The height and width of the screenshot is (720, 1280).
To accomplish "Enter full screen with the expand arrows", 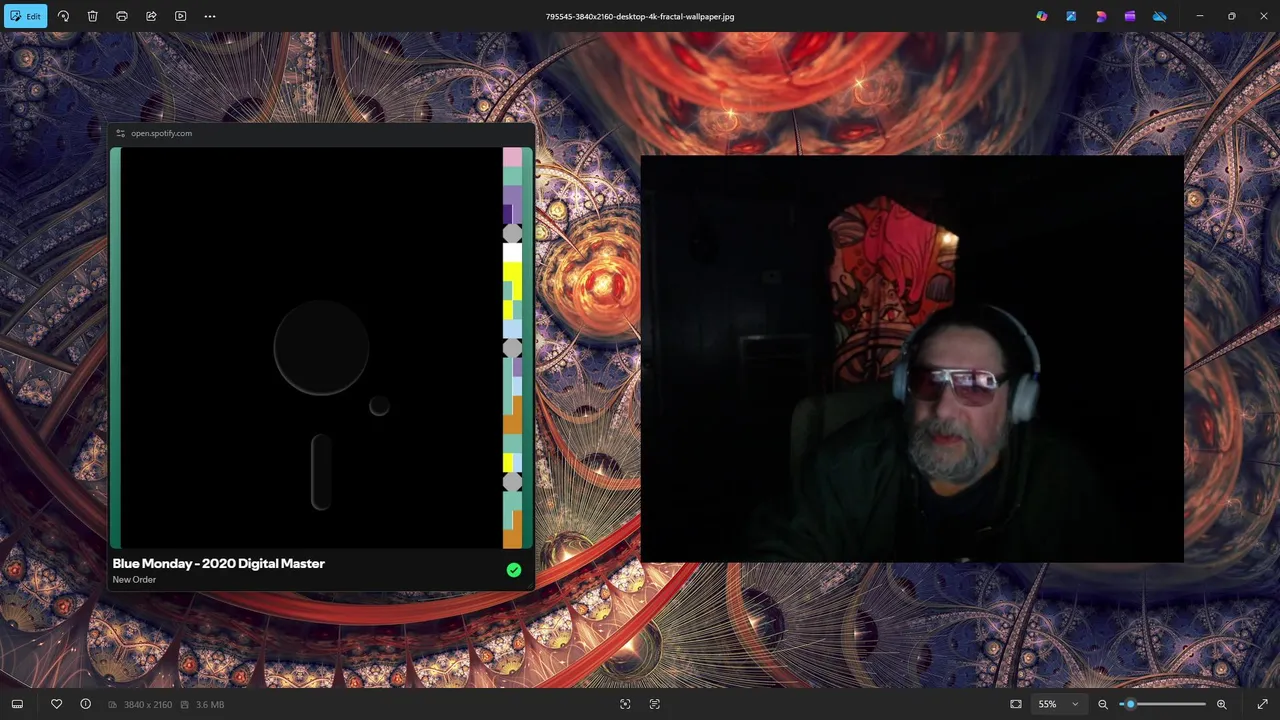I will (x=1262, y=704).
